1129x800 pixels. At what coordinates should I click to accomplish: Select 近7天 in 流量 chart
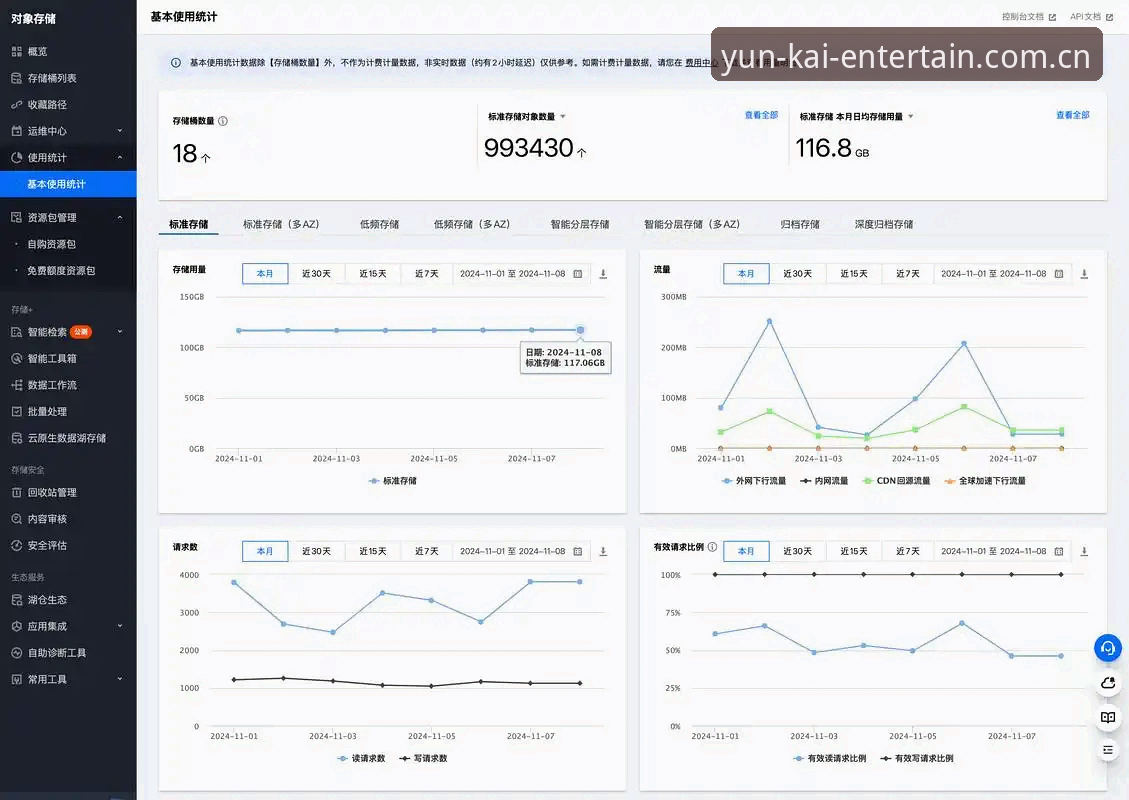point(907,274)
